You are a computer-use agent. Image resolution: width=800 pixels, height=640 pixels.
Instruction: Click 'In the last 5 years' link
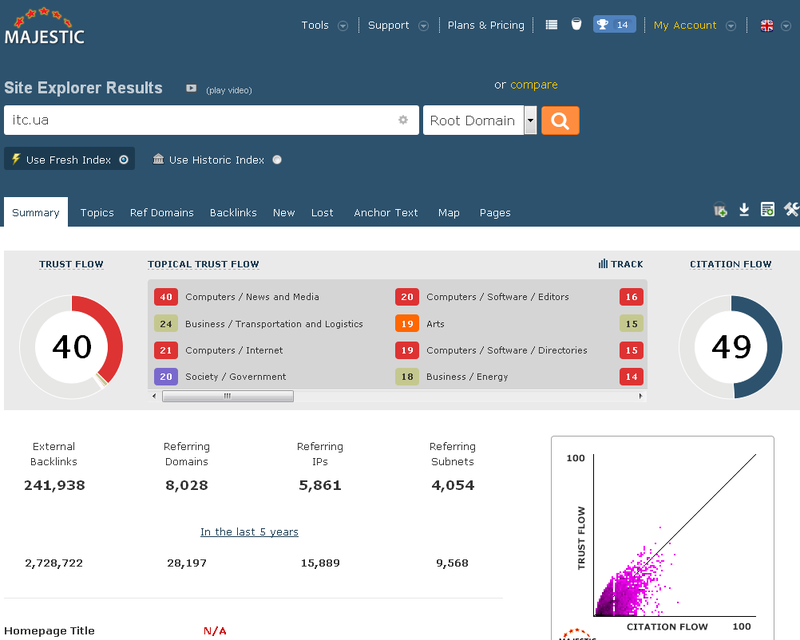[x=249, y=532]
